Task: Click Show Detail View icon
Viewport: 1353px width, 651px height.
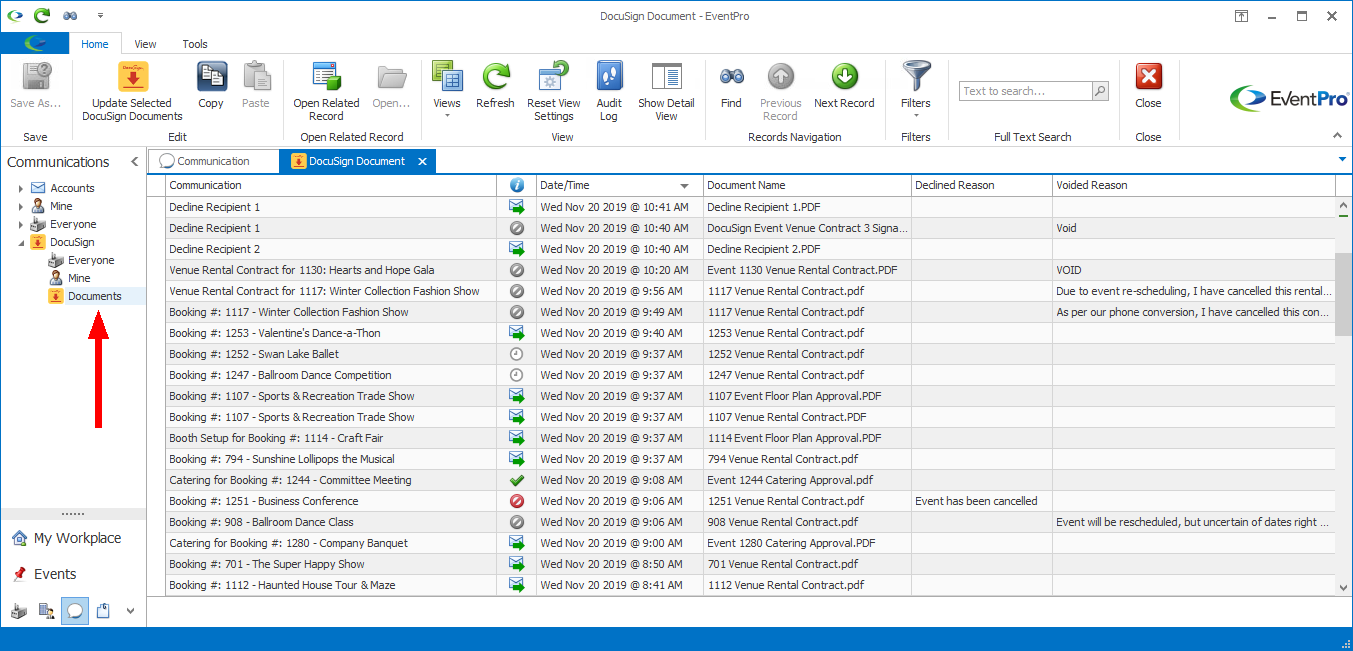Action: (666, 78)
